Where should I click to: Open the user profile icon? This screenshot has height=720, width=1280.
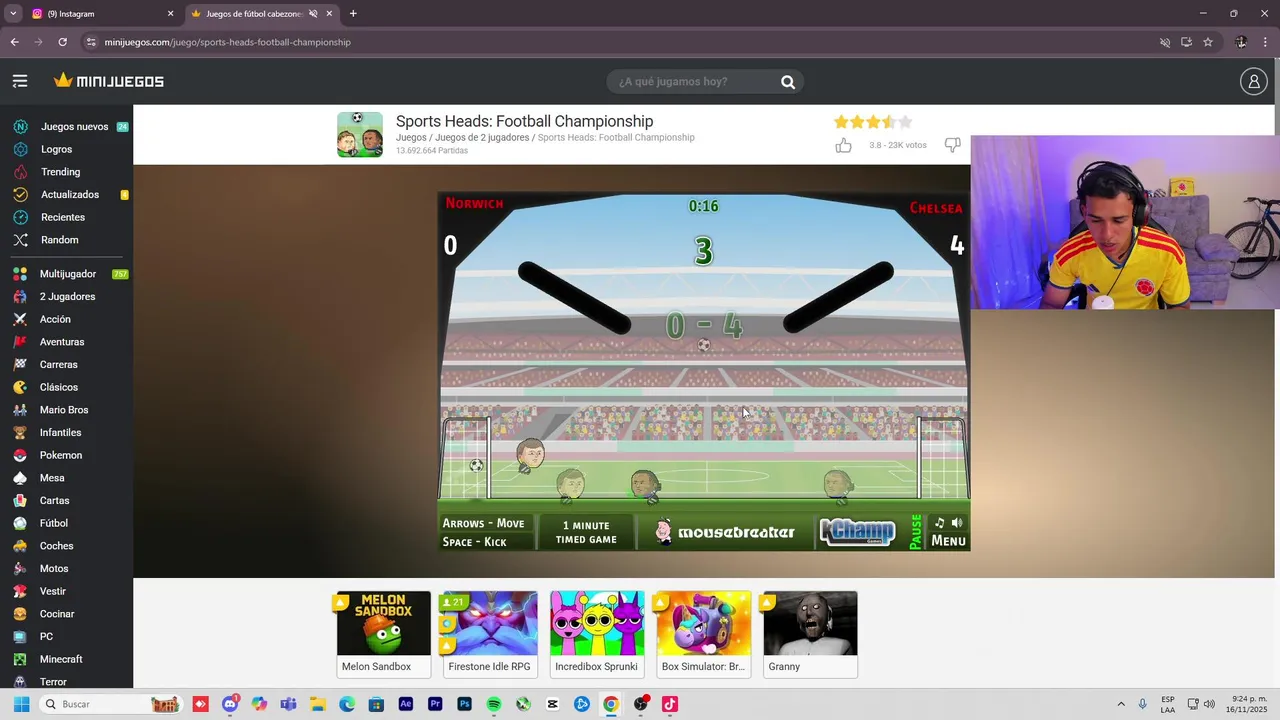pyautogui.click(x=1253, y=81)
